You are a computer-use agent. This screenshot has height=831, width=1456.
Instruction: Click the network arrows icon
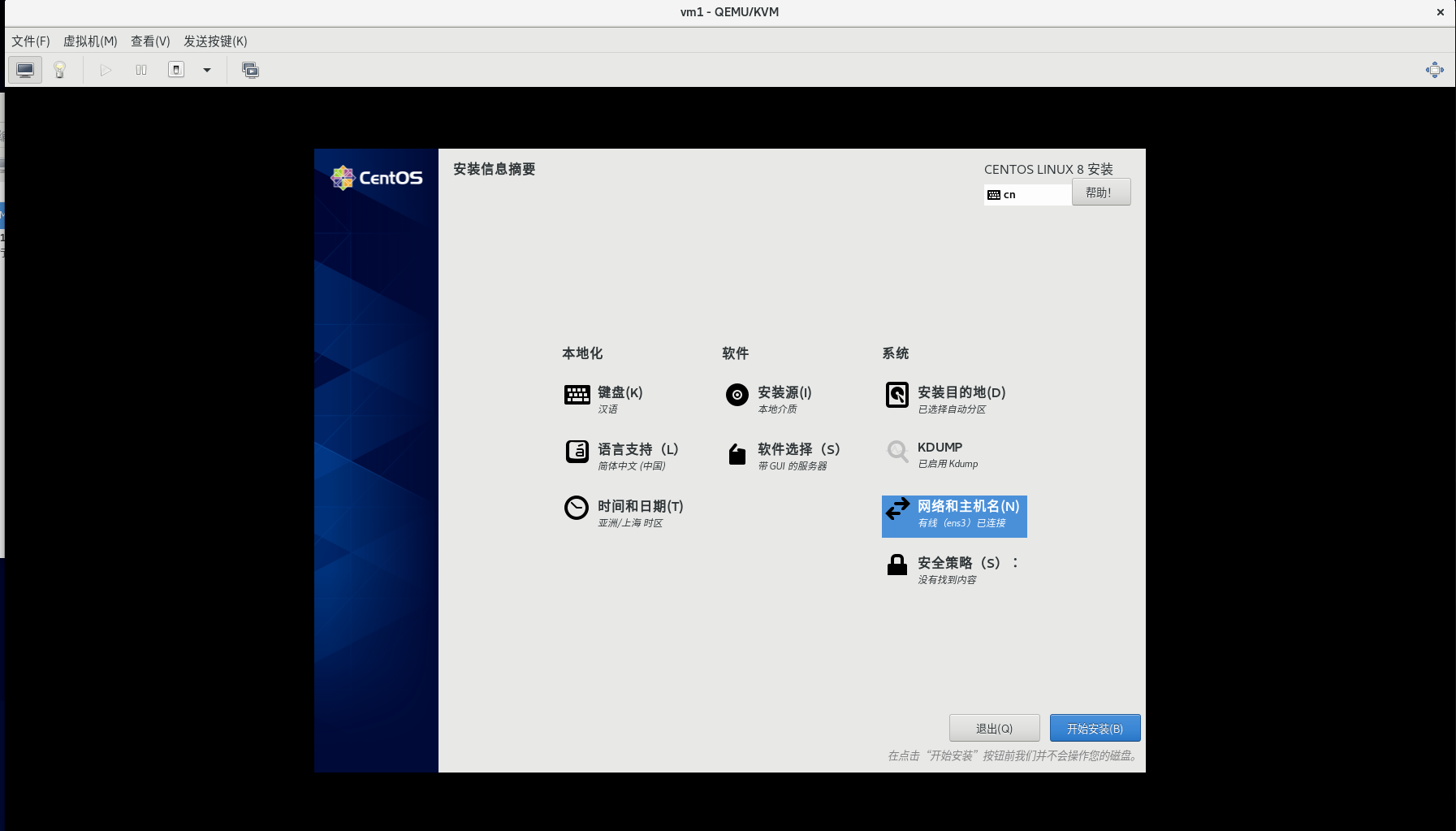coord(897,509)
